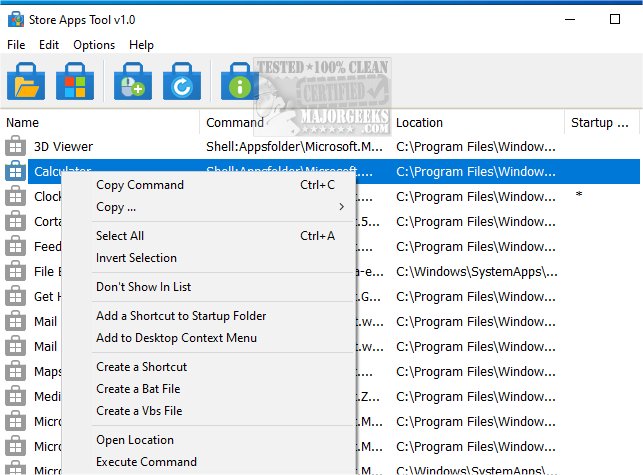Click the Medi row location cell
The width and height of the screenshot is (643, 475).
[x=476, y=397]
